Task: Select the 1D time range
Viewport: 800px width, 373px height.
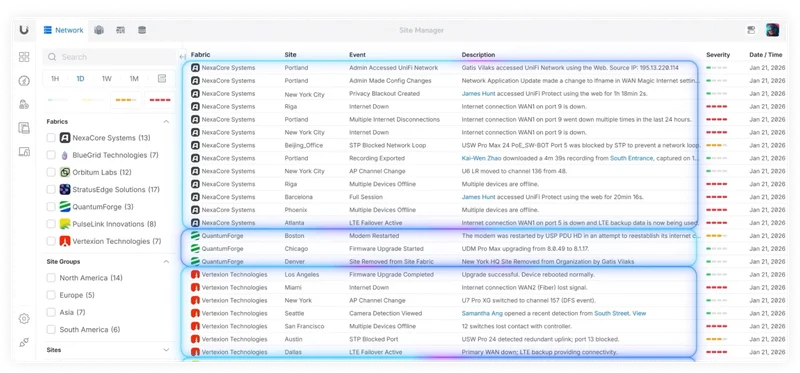Action: (80, 79)
